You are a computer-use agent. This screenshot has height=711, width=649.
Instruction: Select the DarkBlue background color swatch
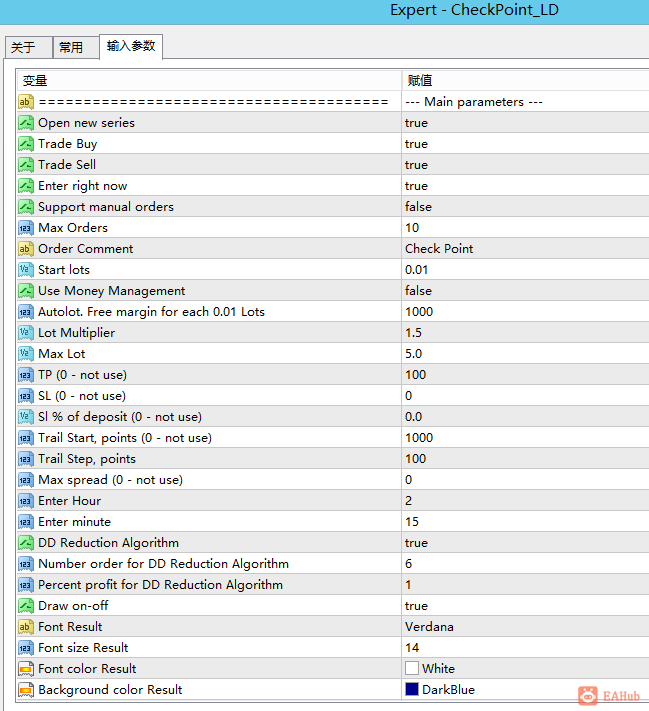412,689
